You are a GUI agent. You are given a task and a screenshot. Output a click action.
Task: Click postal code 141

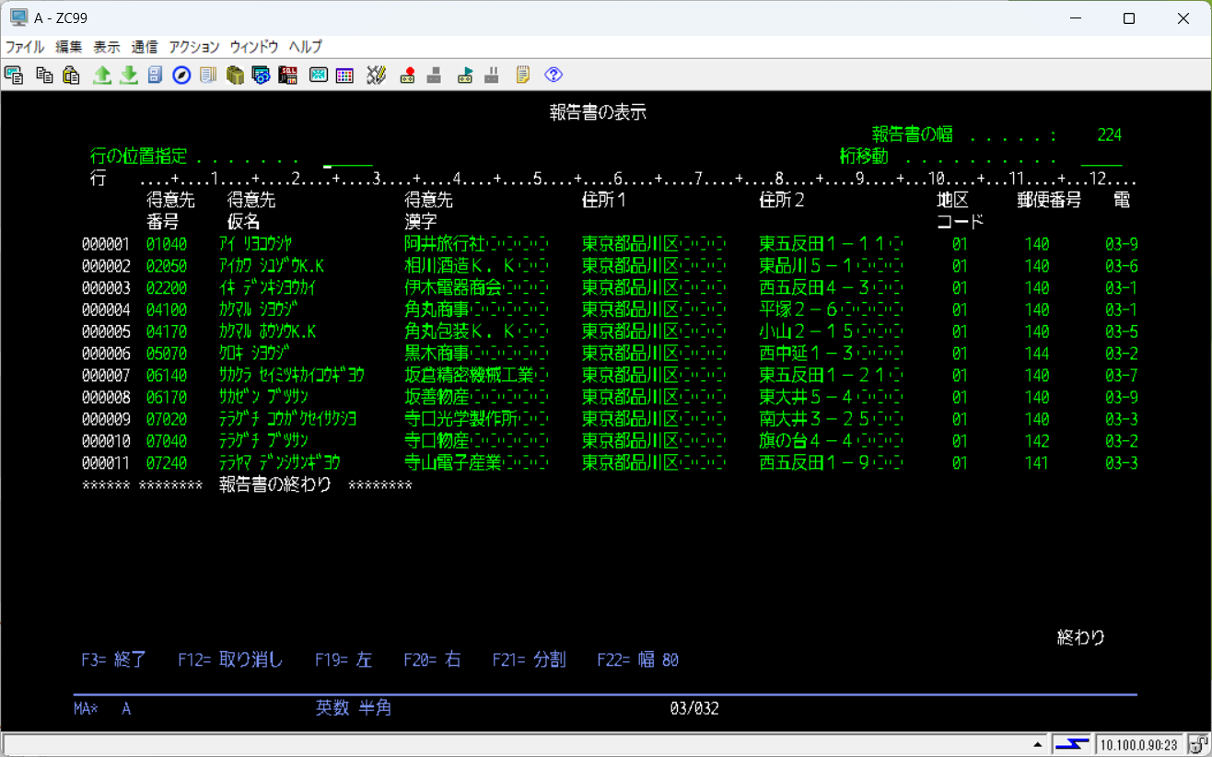point(1037,463)
